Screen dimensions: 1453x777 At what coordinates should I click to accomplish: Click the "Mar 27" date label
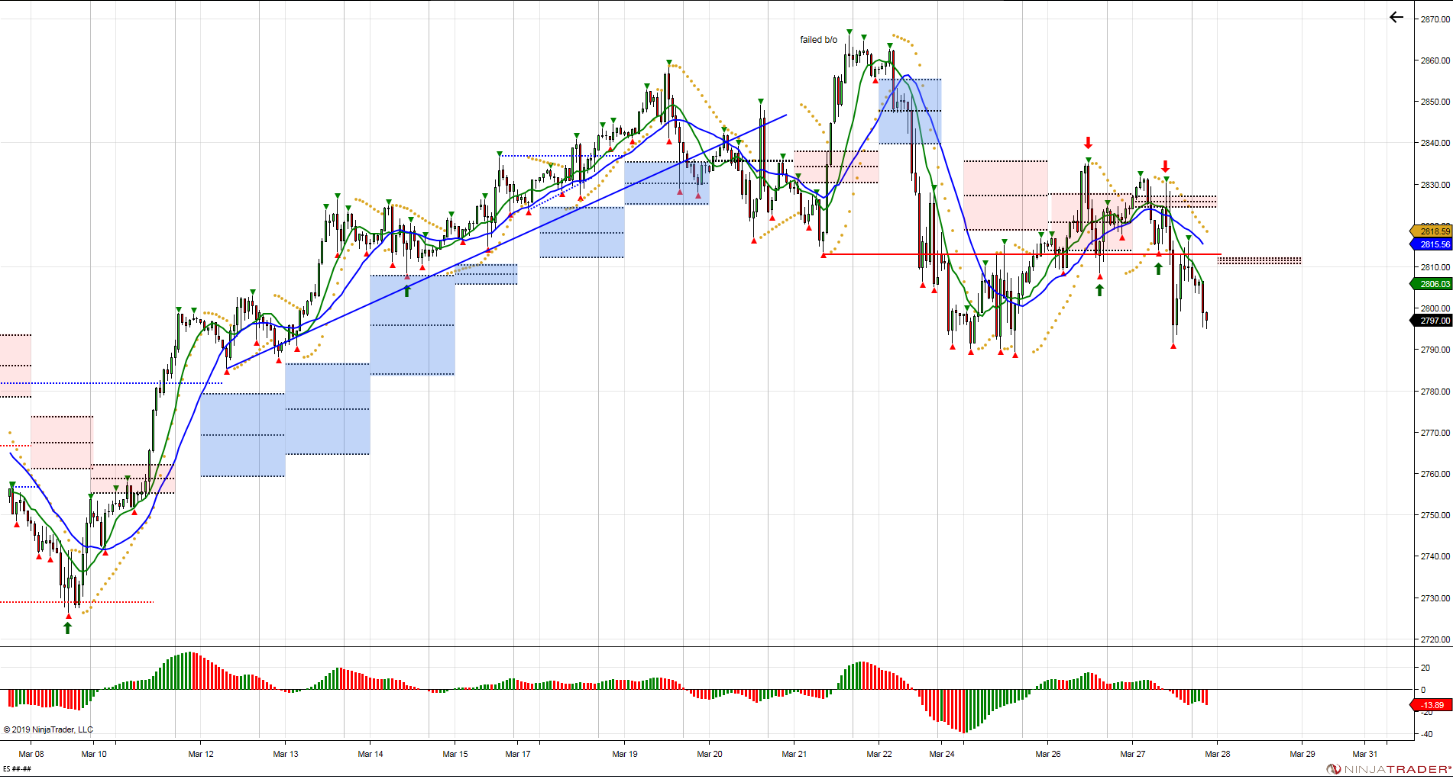point(1133,754)
